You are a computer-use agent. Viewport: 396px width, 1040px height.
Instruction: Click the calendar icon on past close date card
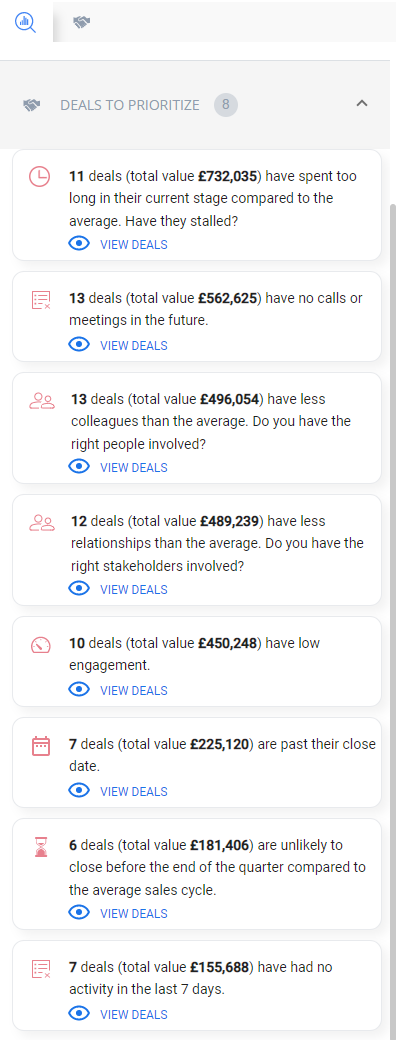click(x=41, y=746)
